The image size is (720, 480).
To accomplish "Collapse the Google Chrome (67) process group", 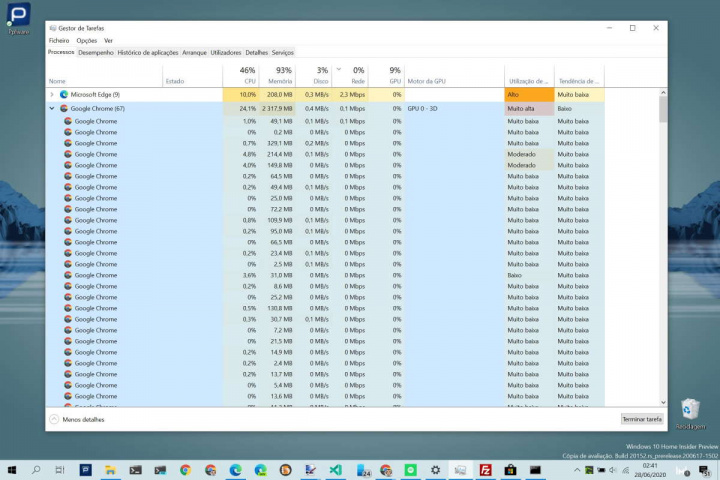I will 52,108.
